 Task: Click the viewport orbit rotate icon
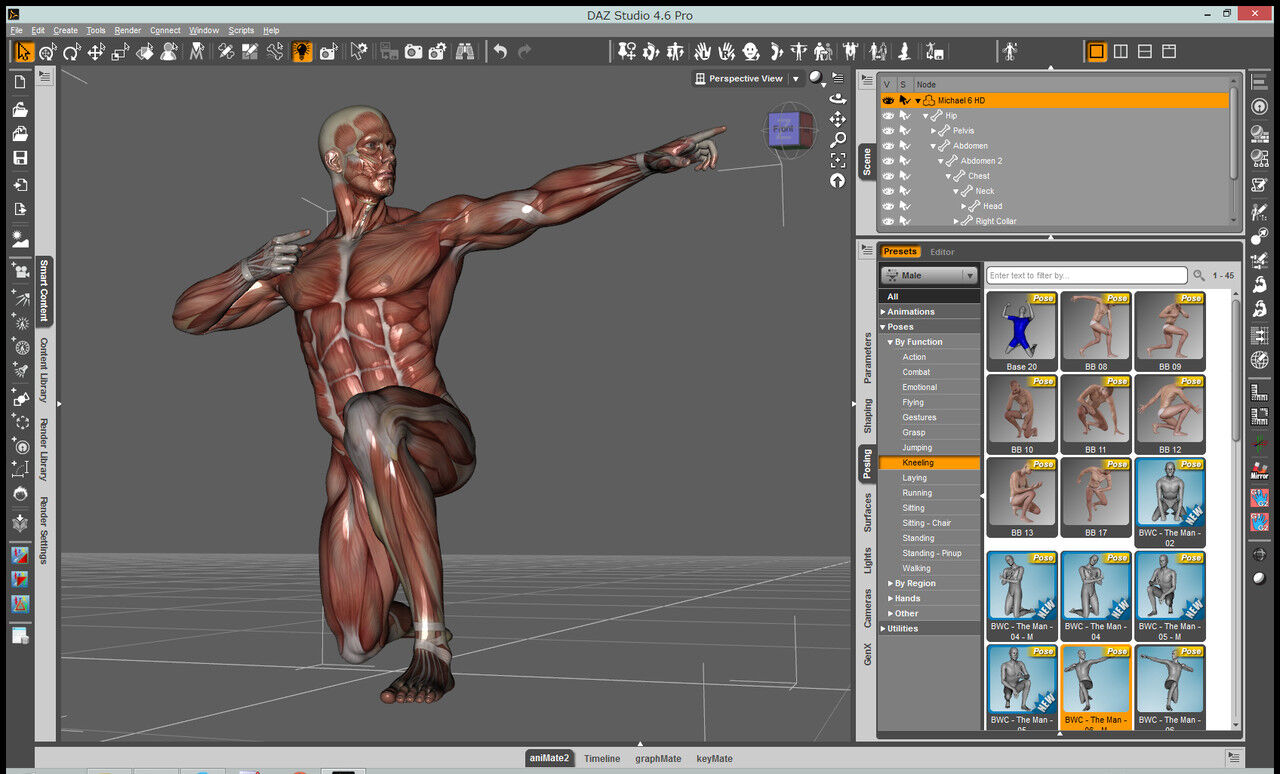tap(838, 99)
